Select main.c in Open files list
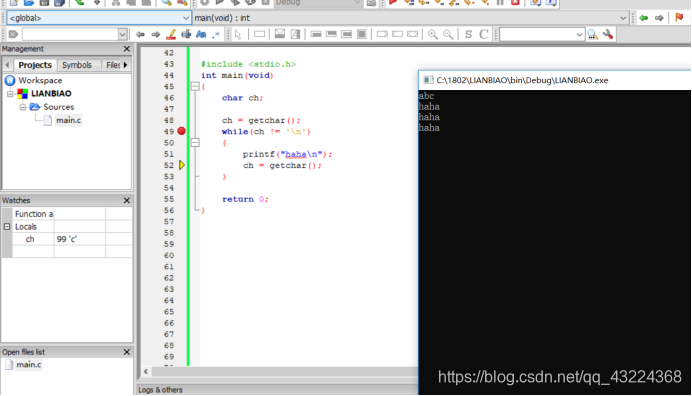This screenshot has width=692, height=396. coord(29,365)
